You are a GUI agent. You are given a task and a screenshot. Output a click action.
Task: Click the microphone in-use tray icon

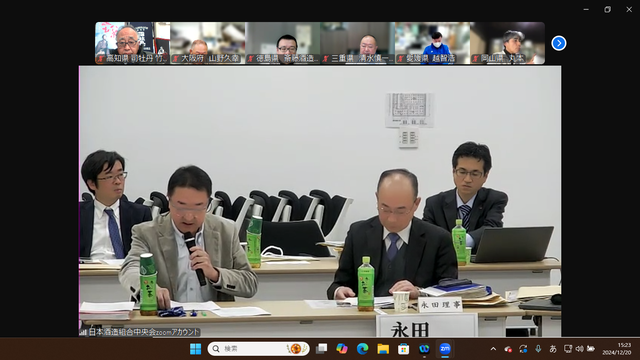(x=538, y=349)
